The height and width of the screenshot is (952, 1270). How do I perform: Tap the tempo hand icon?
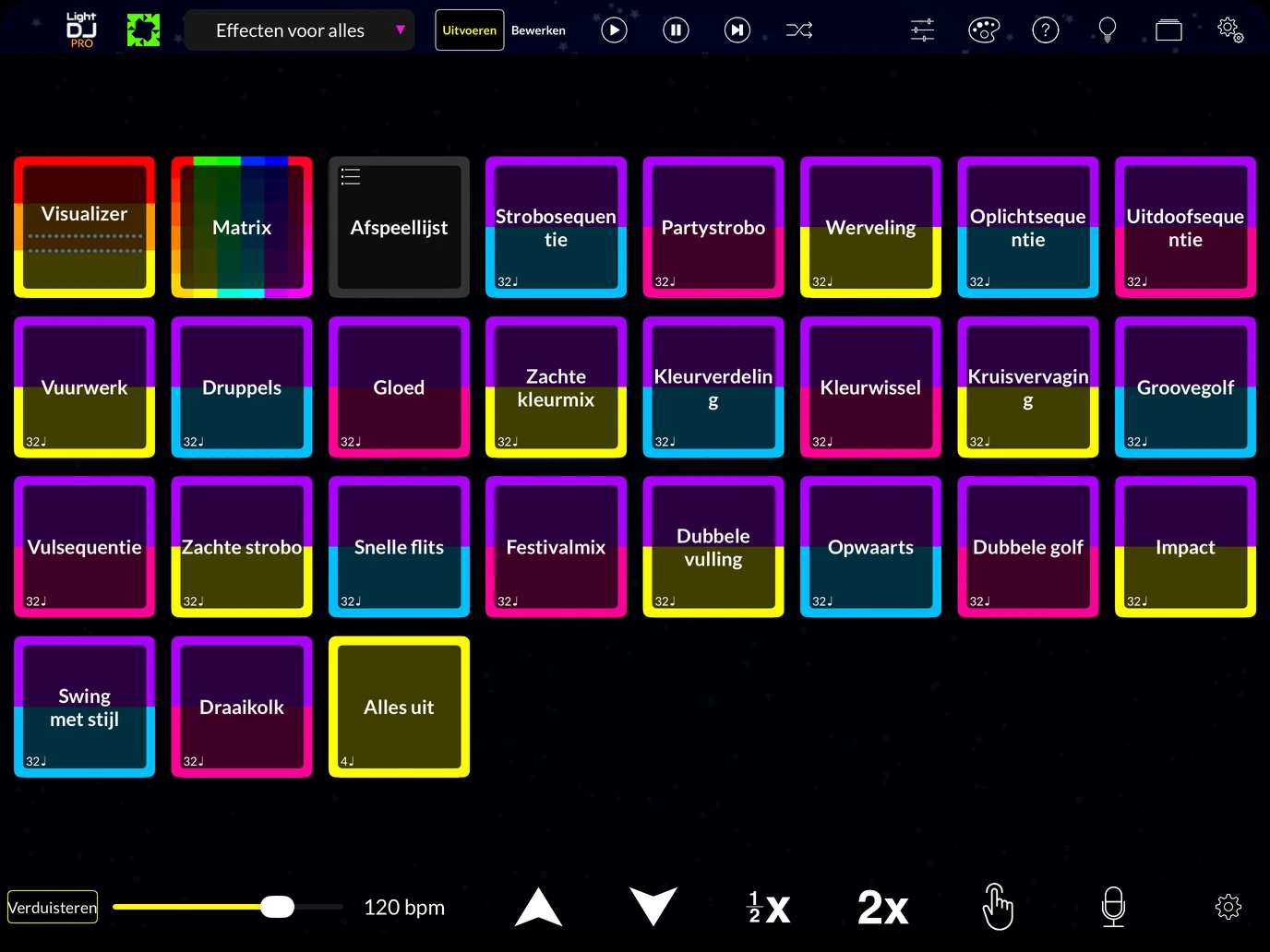(x=998, y=907)
